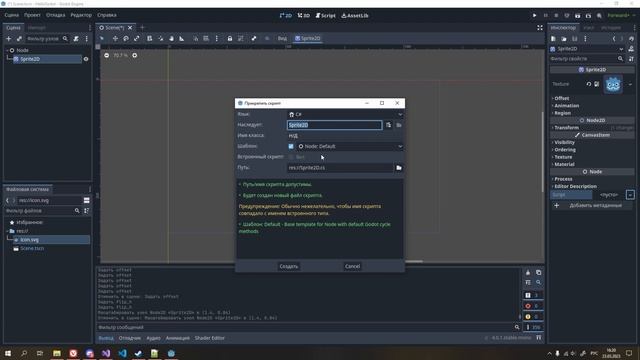Open the Texture dropdown arrow
This screenshot has height=360, width=640.
click(x=630, y=84)
